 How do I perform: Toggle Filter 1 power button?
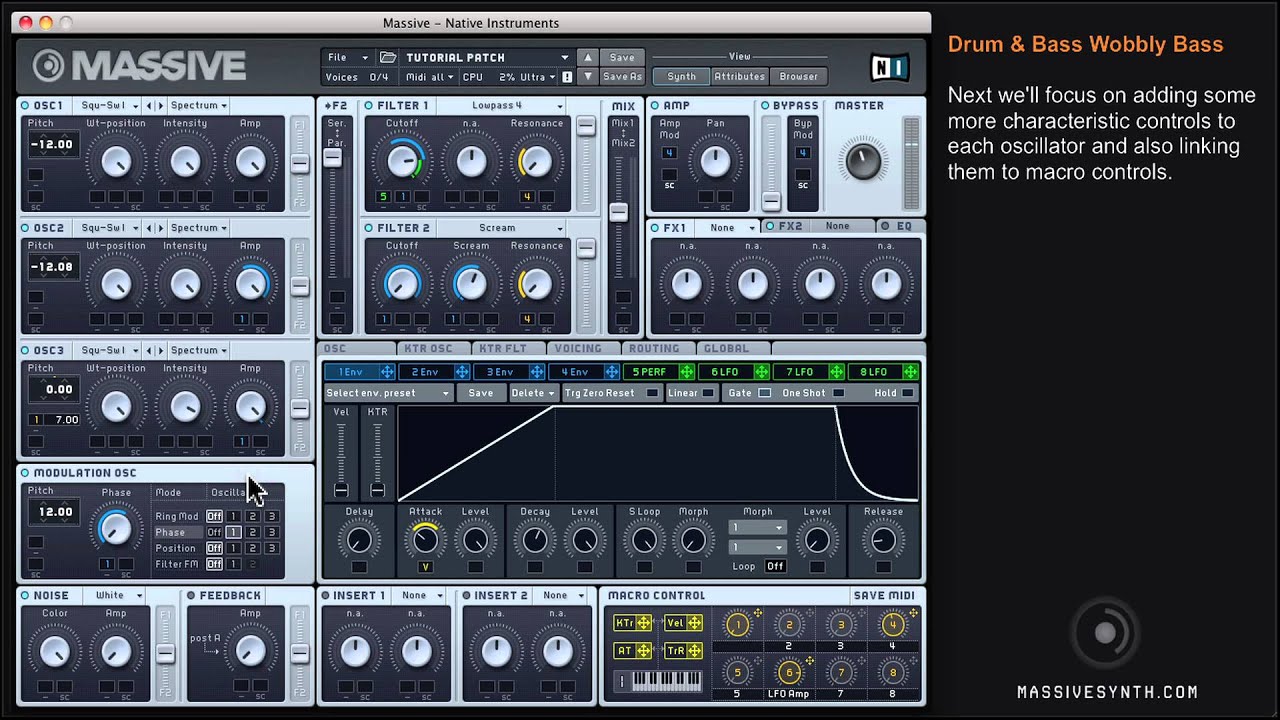(368, 105)
